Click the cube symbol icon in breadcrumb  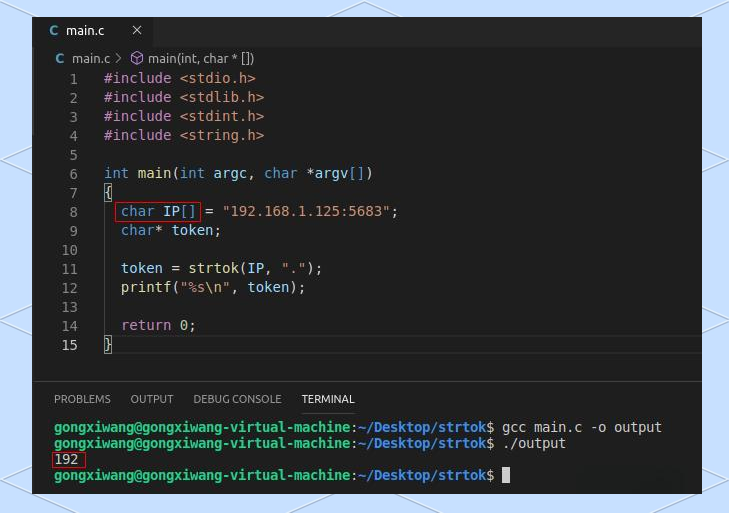point(137,58)
